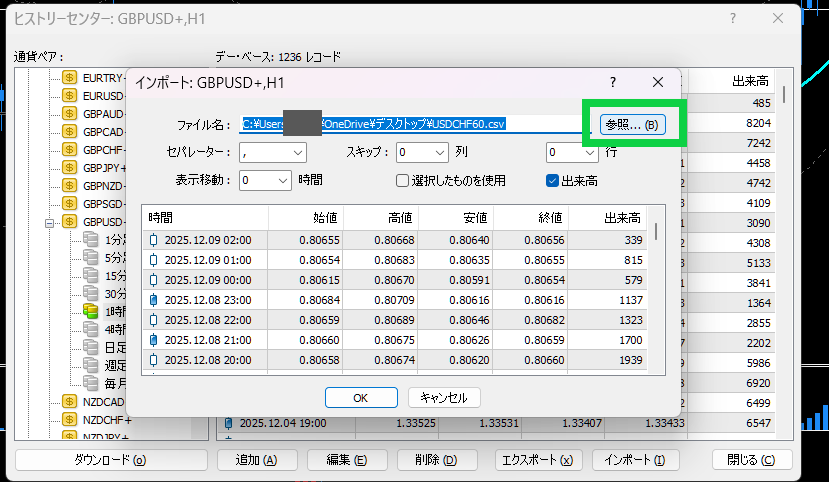This screenshot has height=482, width=829.
Task: Collapse the GBPUSD+ tree node
Action: click(x=48, y=222)
